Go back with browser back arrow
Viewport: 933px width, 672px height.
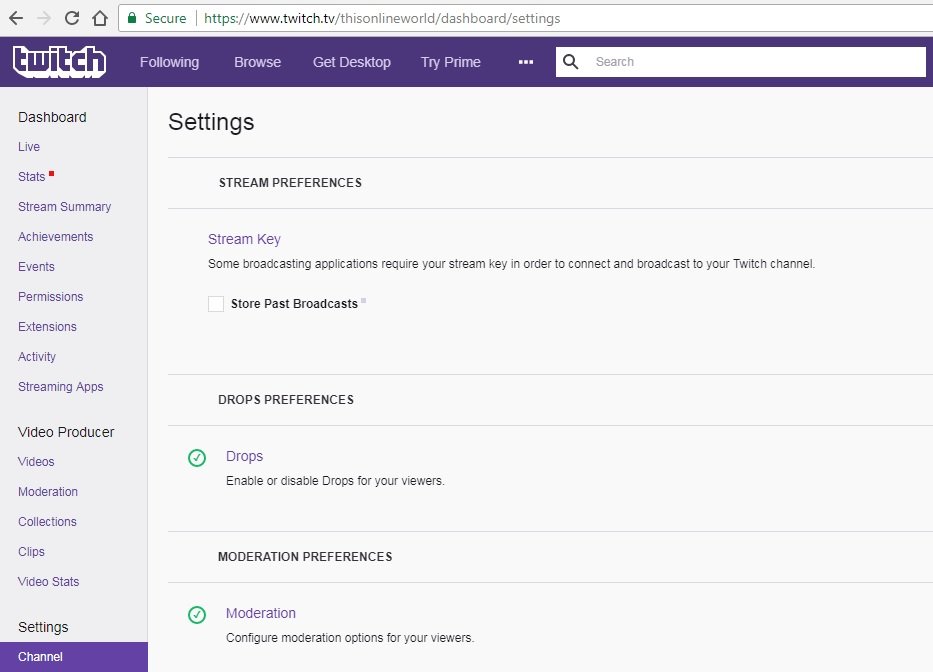[16, 18]
